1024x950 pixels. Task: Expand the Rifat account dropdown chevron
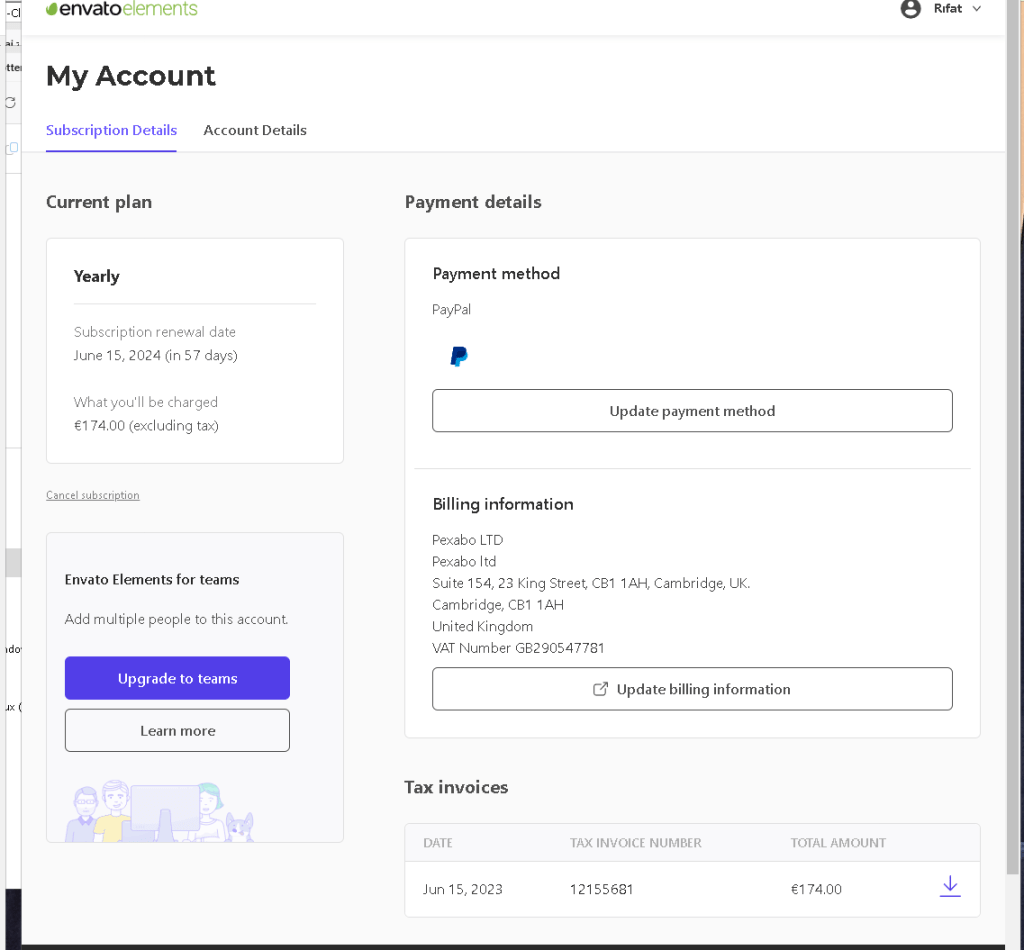click(x=977, y=8)
